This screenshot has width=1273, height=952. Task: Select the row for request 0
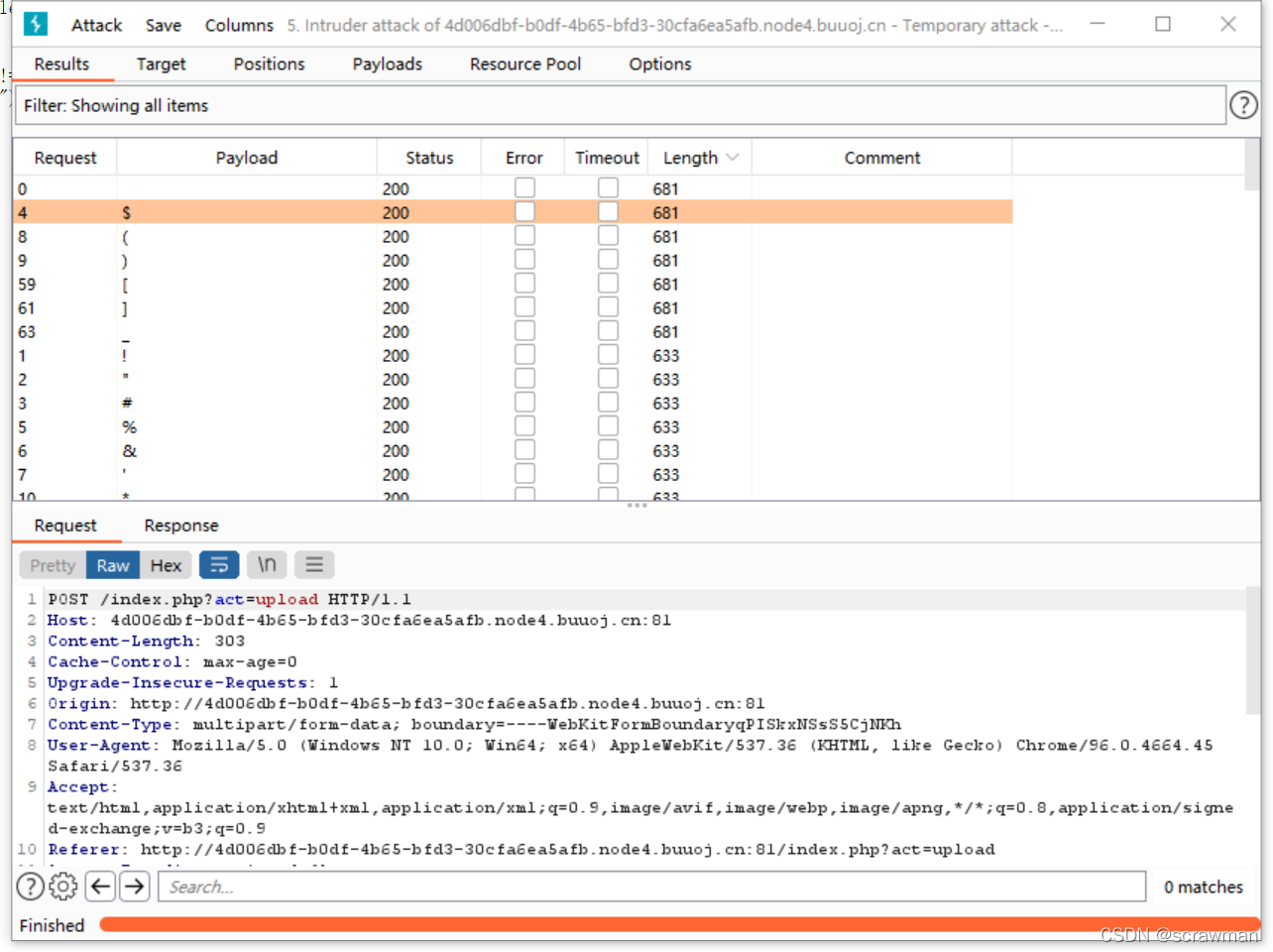pyautogui.click(x=513, y=188)
